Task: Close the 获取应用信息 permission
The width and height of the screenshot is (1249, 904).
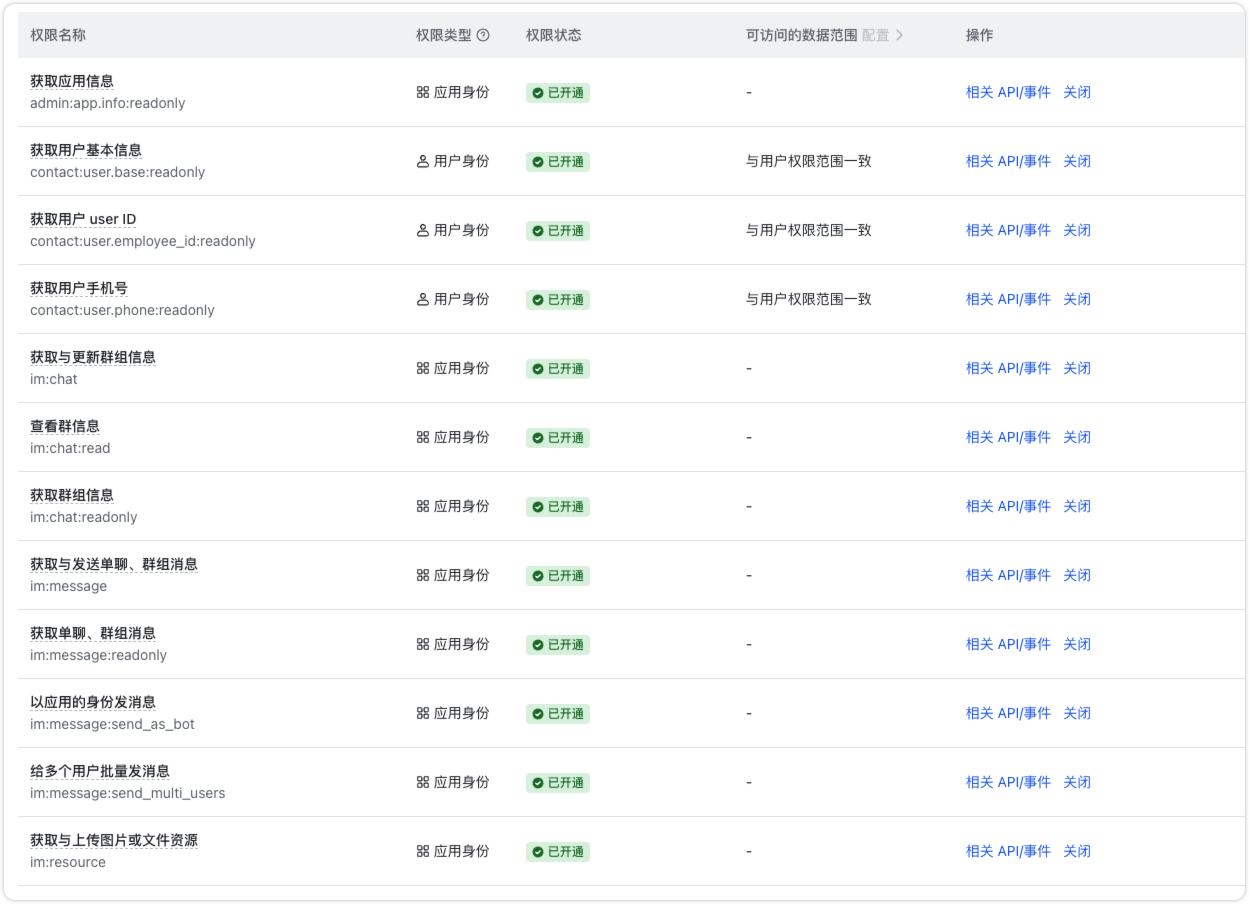Action: [x=1076, y=92]
